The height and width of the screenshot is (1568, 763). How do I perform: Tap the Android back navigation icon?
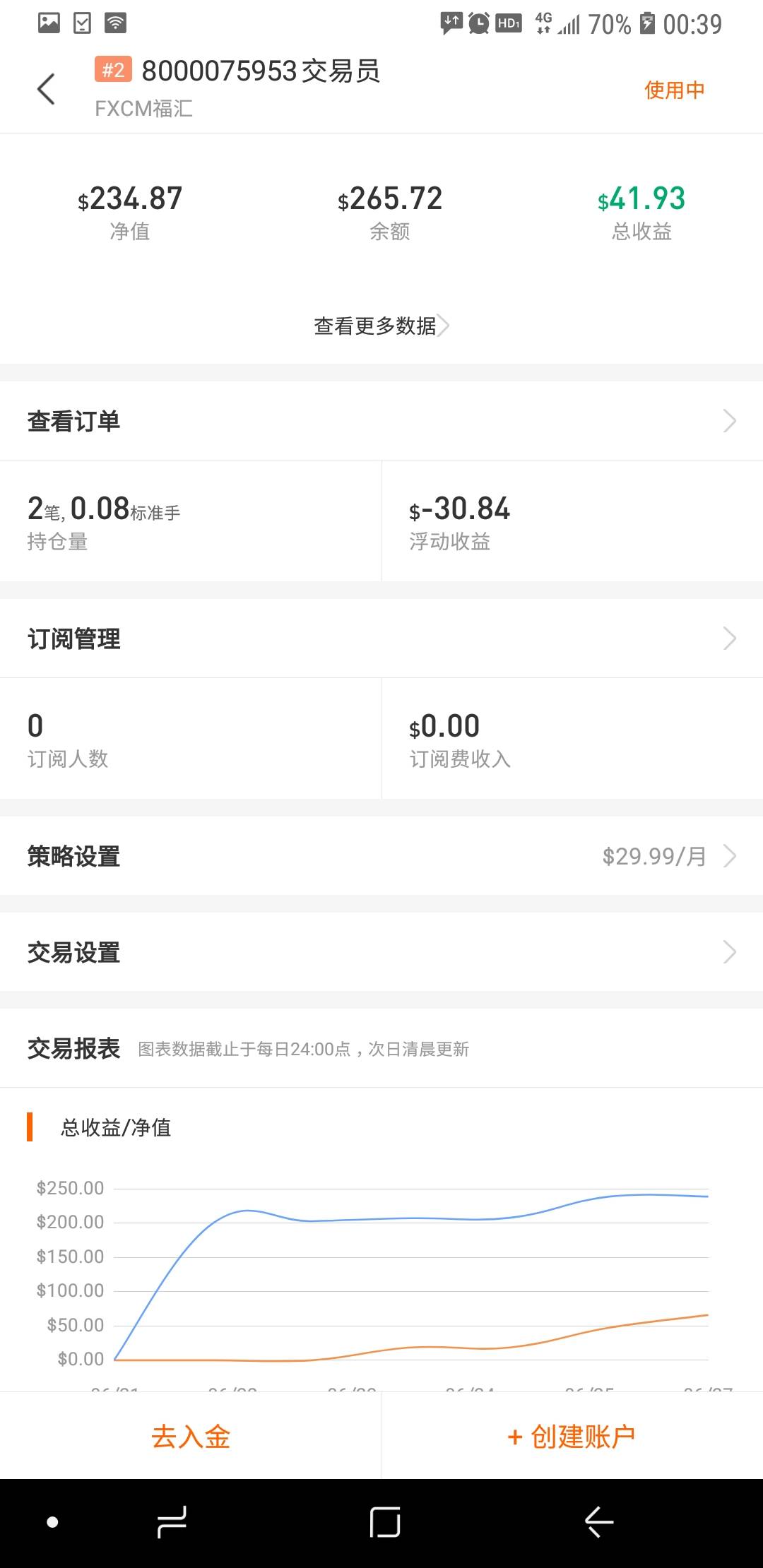point(599,1521)
